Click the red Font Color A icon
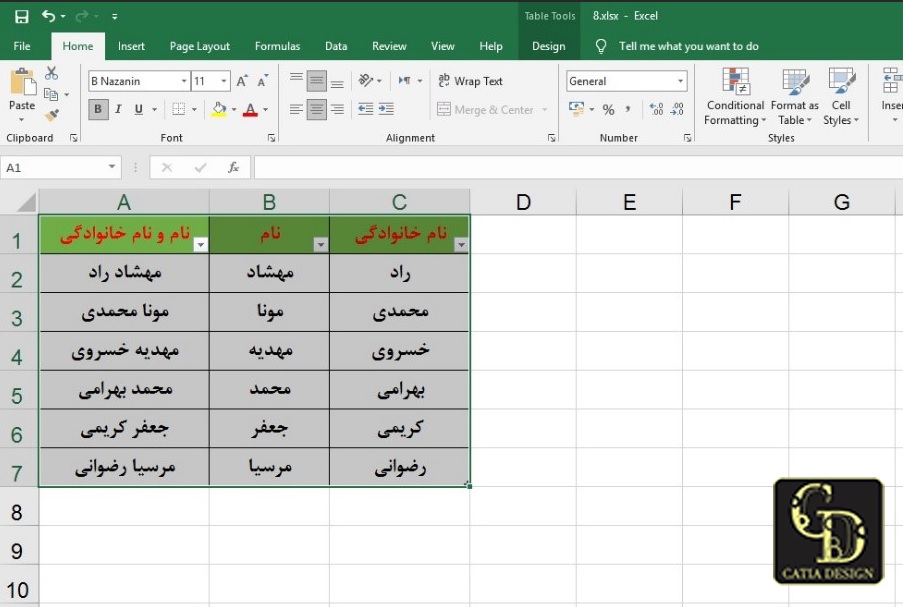Viewport: 903px width, 607px height. click(250, 109)
